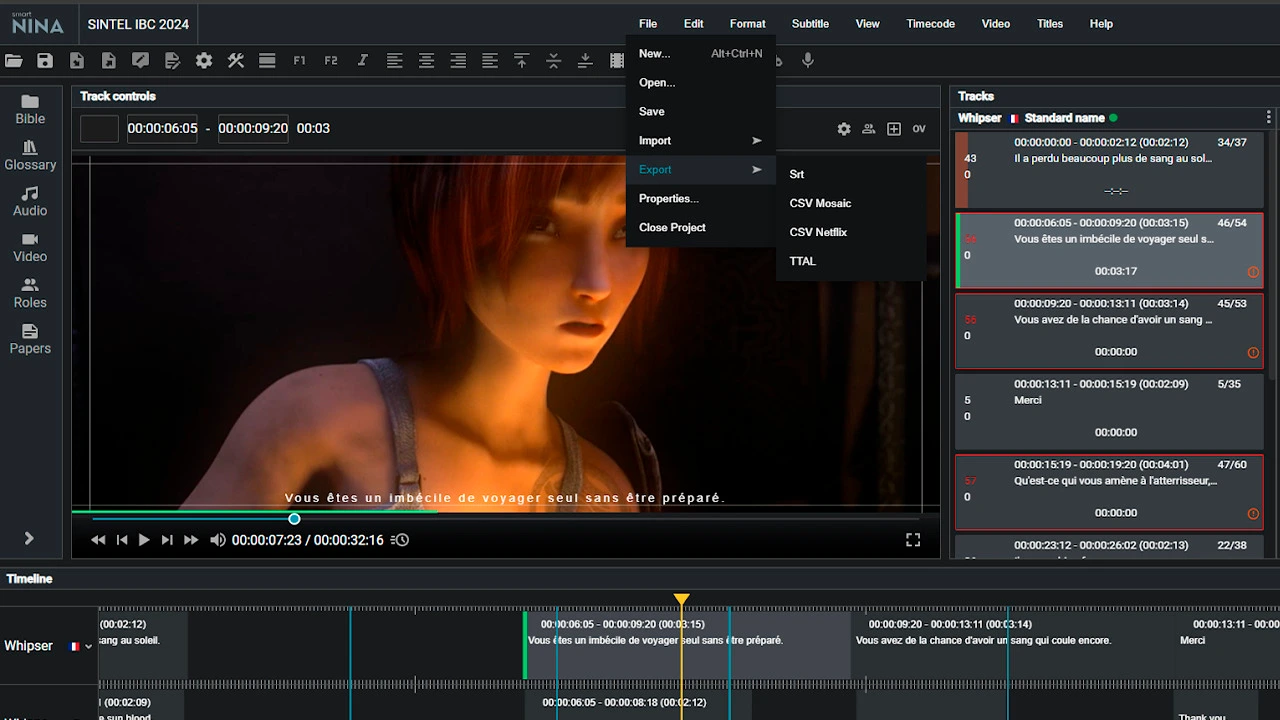1280x720 pixels.
Task: Click the video seek bar handle
Action: (294, 519)
